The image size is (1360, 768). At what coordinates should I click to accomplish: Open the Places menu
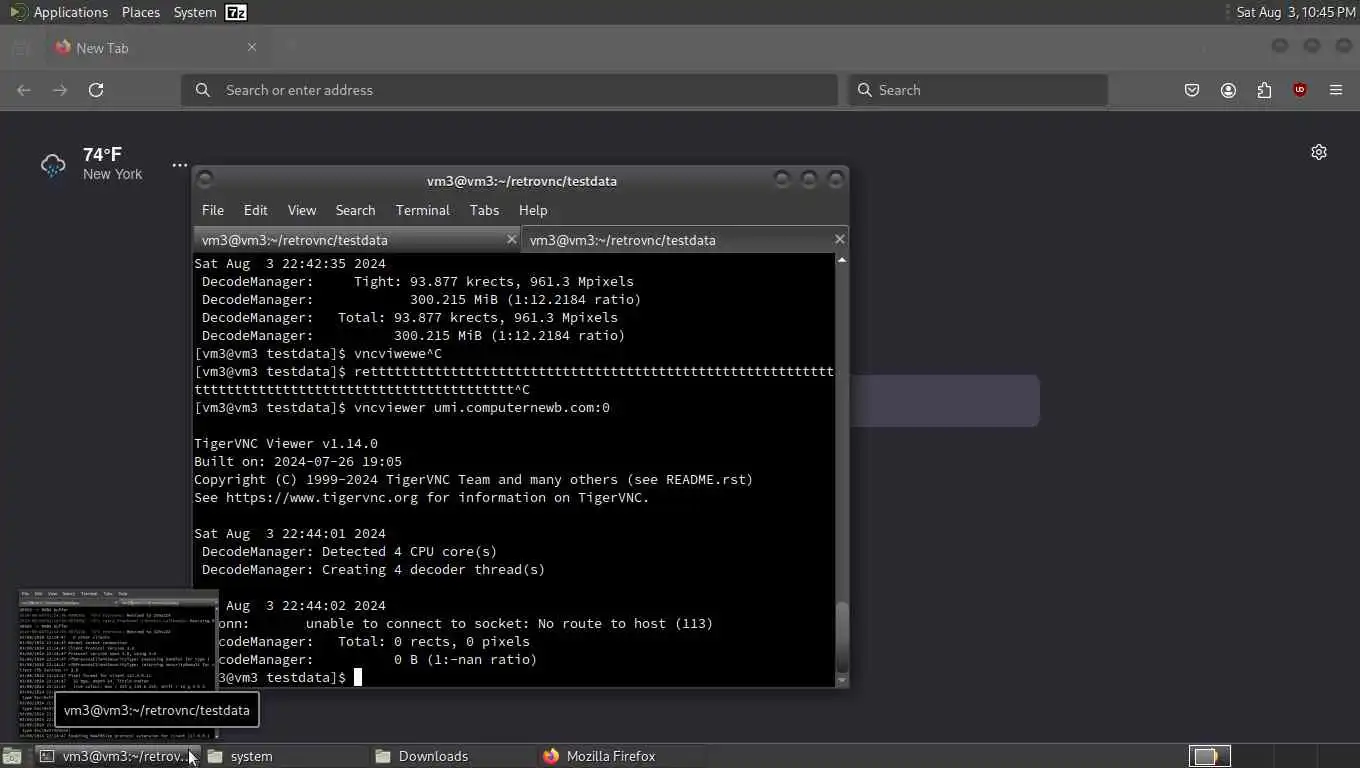[x=140, y=12]
